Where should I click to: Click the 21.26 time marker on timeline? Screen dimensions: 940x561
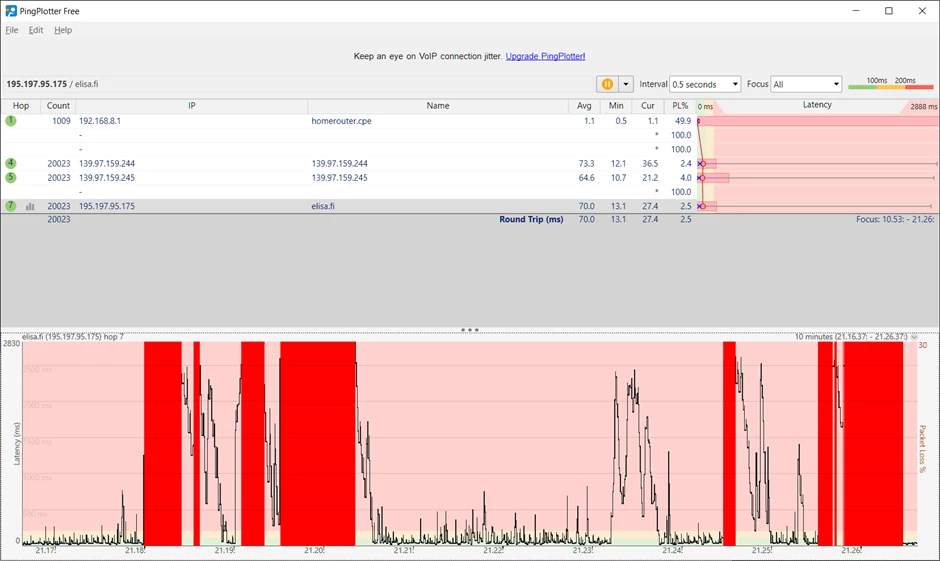[851, 550]
